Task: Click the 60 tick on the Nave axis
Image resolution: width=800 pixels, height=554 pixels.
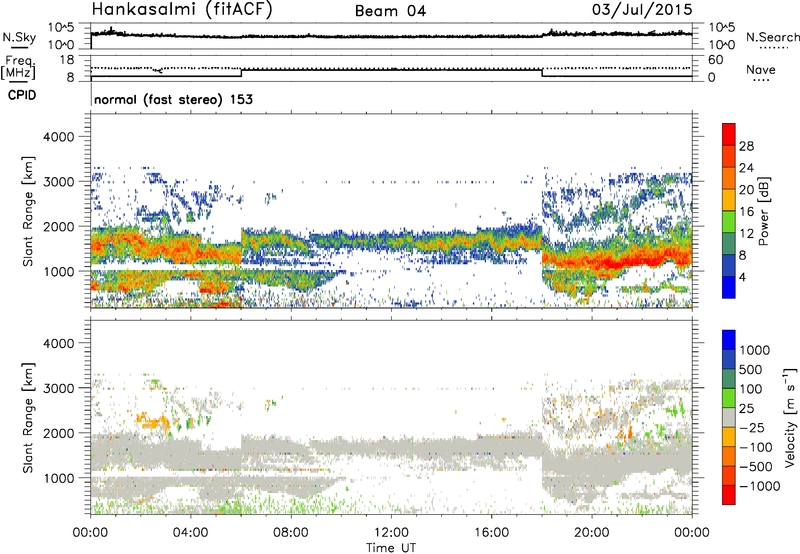Action: point(715,60)
